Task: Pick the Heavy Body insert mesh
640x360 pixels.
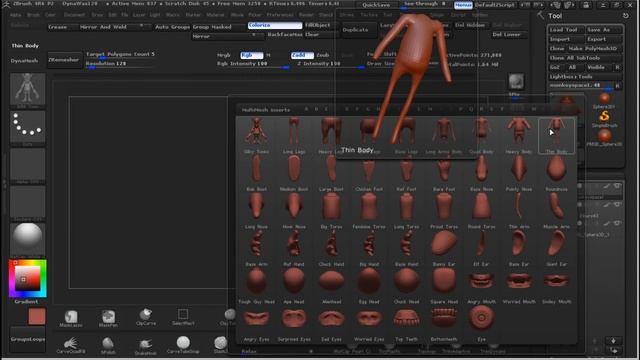Action: (x=519, y=136)
